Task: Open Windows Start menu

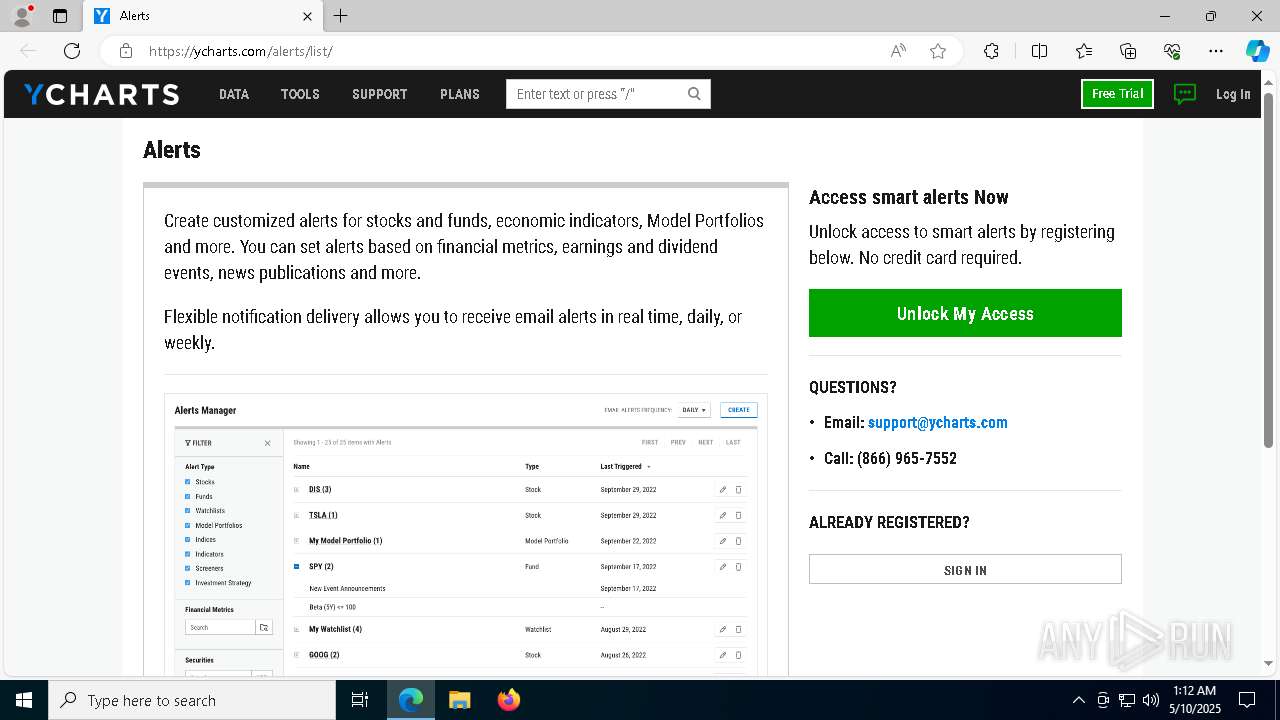Action: (24, 700)
